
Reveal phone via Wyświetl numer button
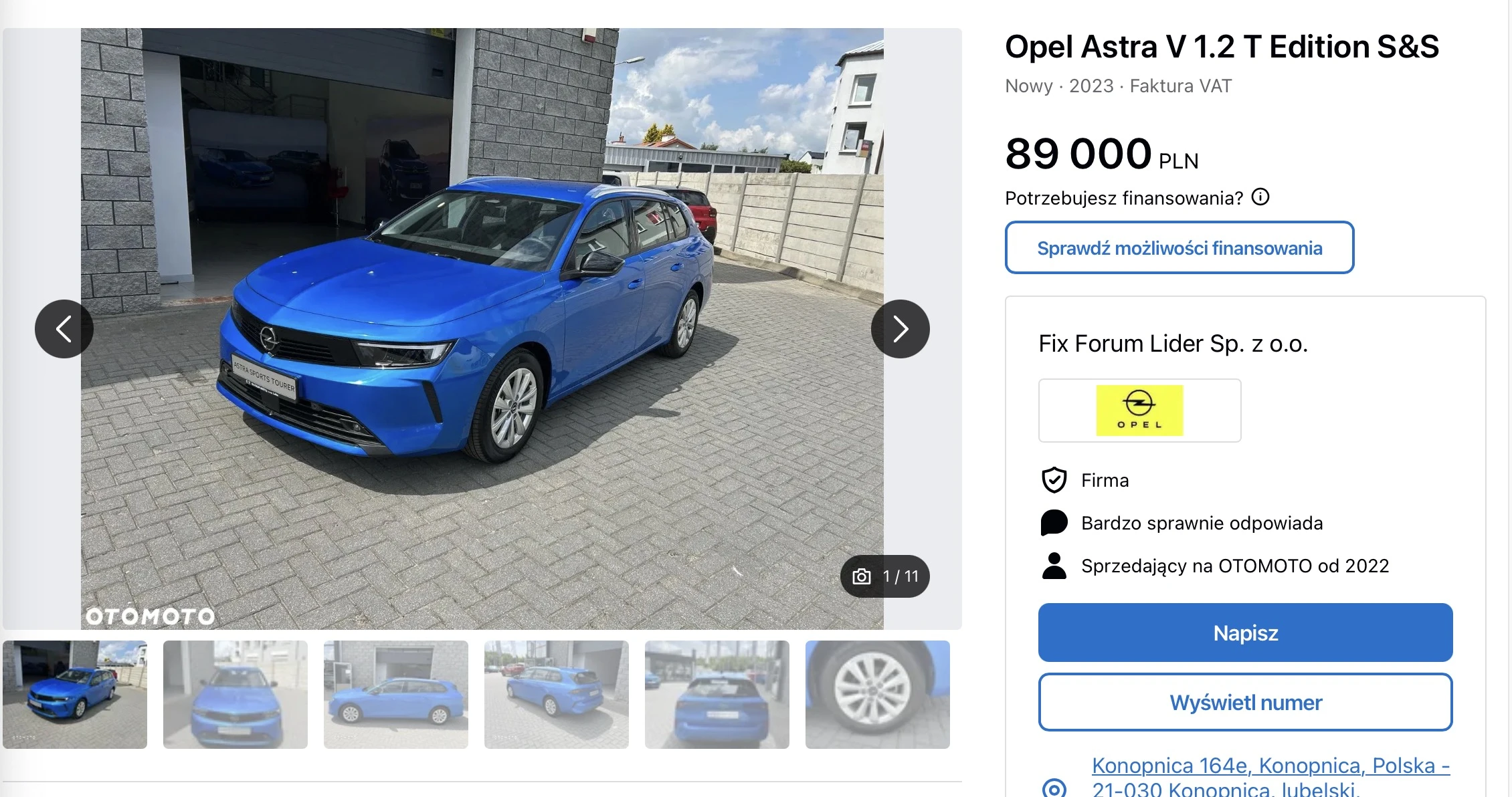pos(1246,702)
